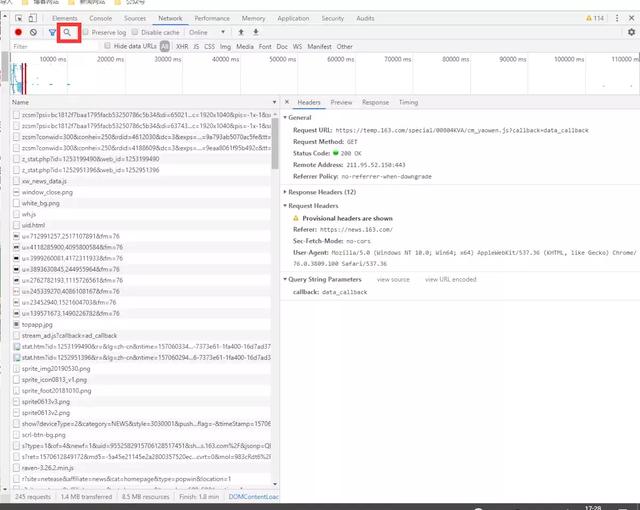The image size is (640, 510).
Task: Click the 114 warnings indicator
Action: 595,18
